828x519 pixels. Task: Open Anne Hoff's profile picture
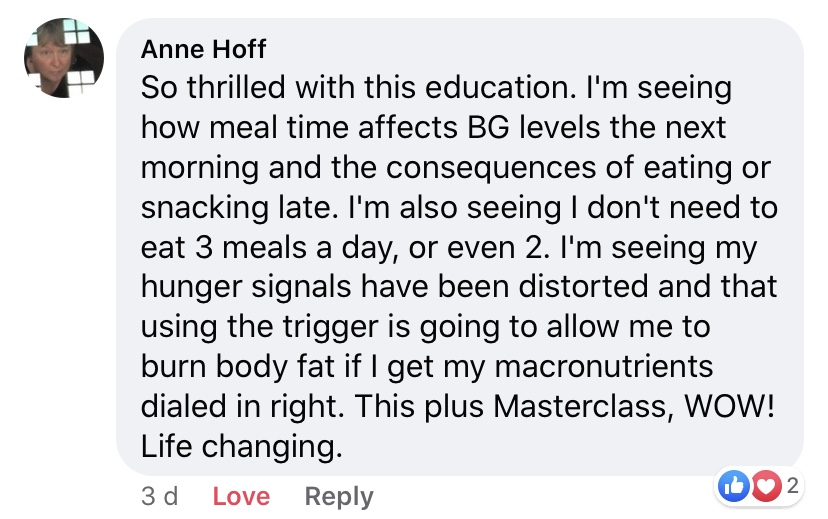64,57
